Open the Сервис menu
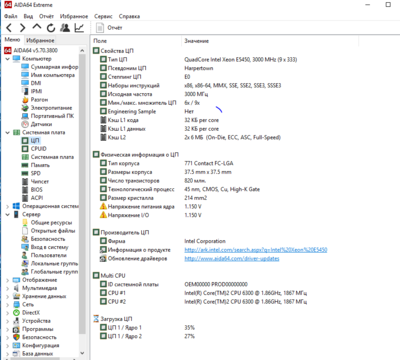 coord(103,16)
